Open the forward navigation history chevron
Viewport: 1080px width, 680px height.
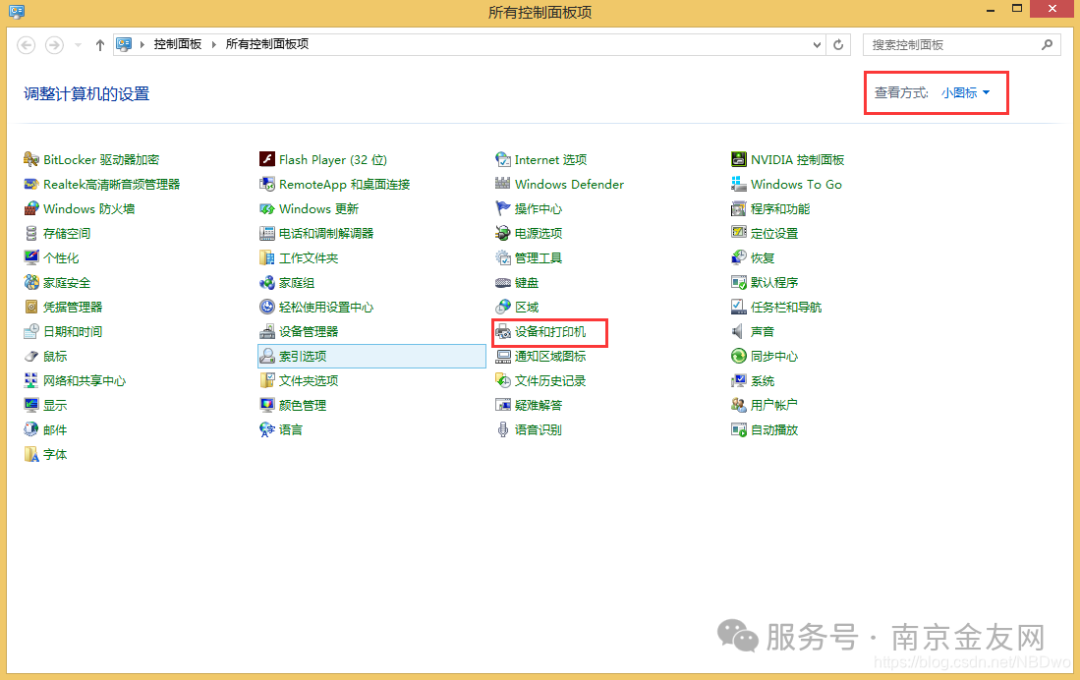pyautogui.click(x=76, y=44)
